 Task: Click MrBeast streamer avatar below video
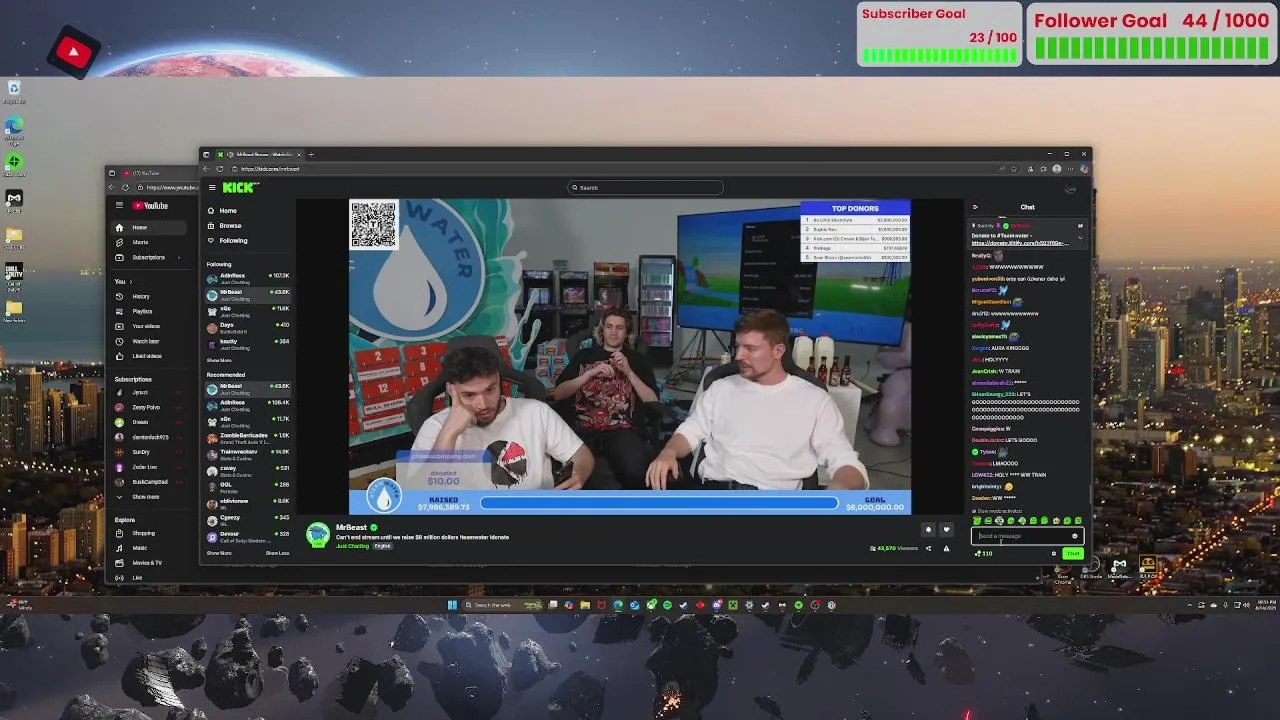(318, 535)
